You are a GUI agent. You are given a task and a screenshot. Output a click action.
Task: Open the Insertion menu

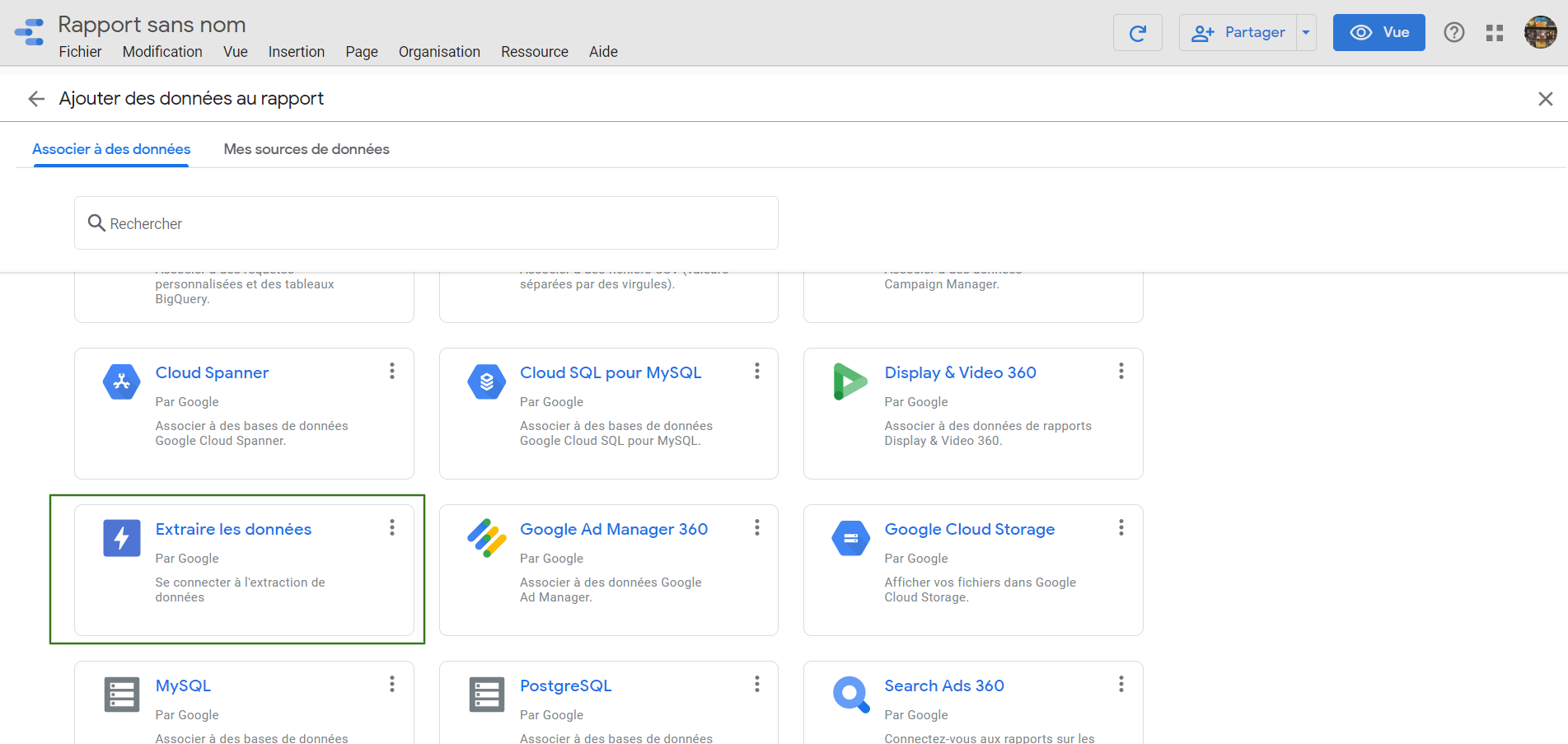(x=296, y=52)
